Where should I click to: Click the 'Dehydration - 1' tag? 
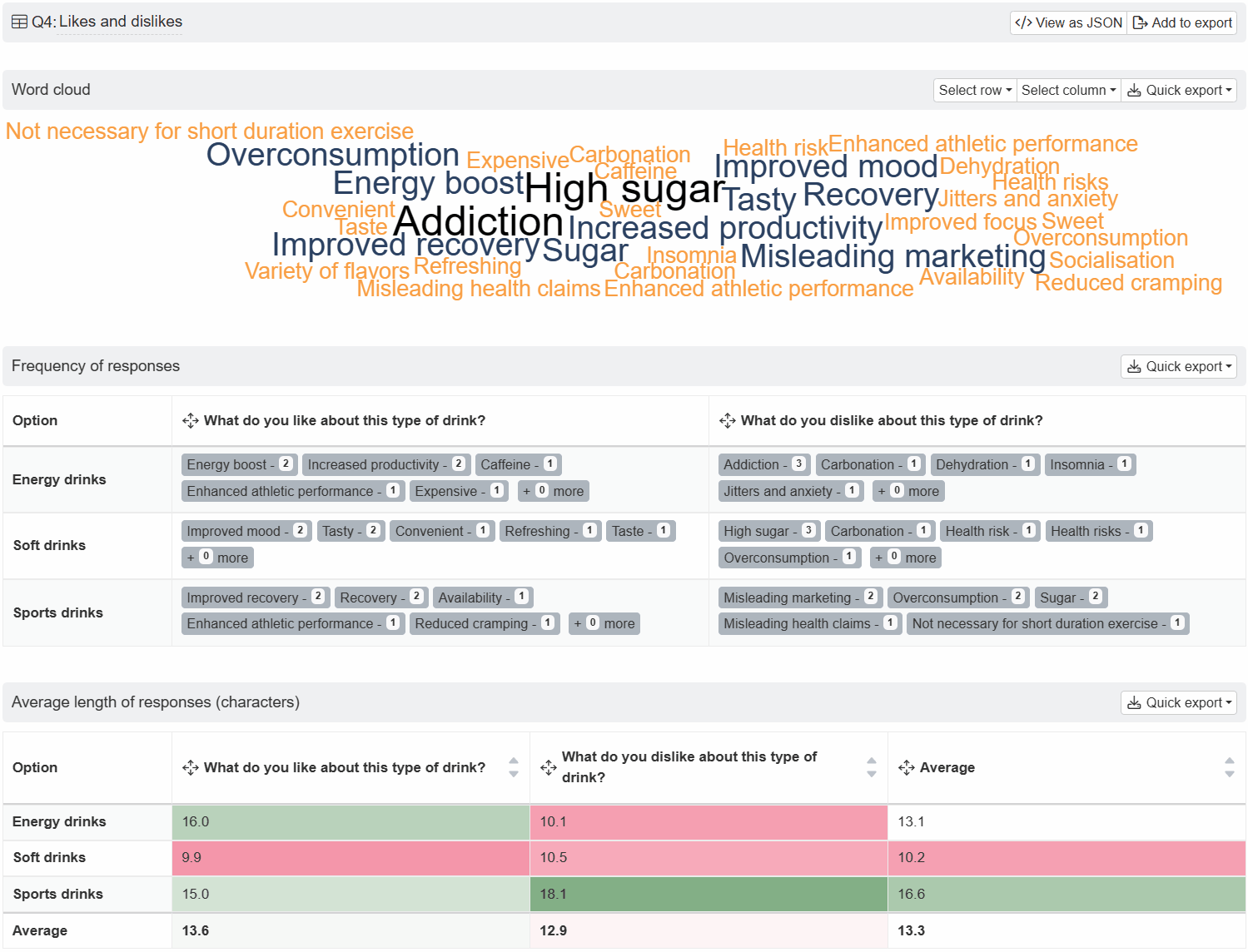click(x=986, y=464)
